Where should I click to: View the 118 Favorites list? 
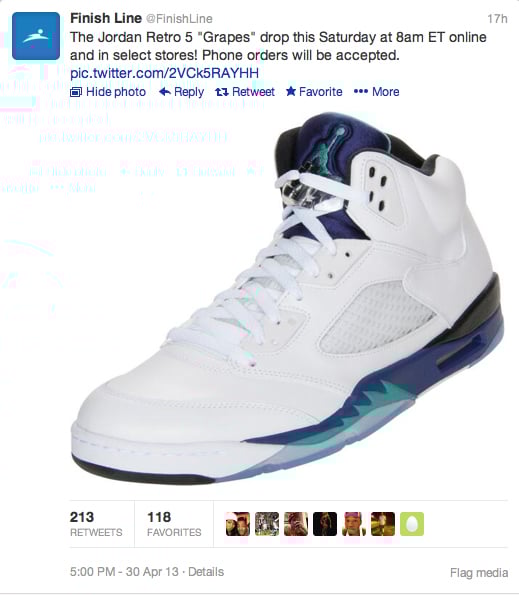point(174,524)
